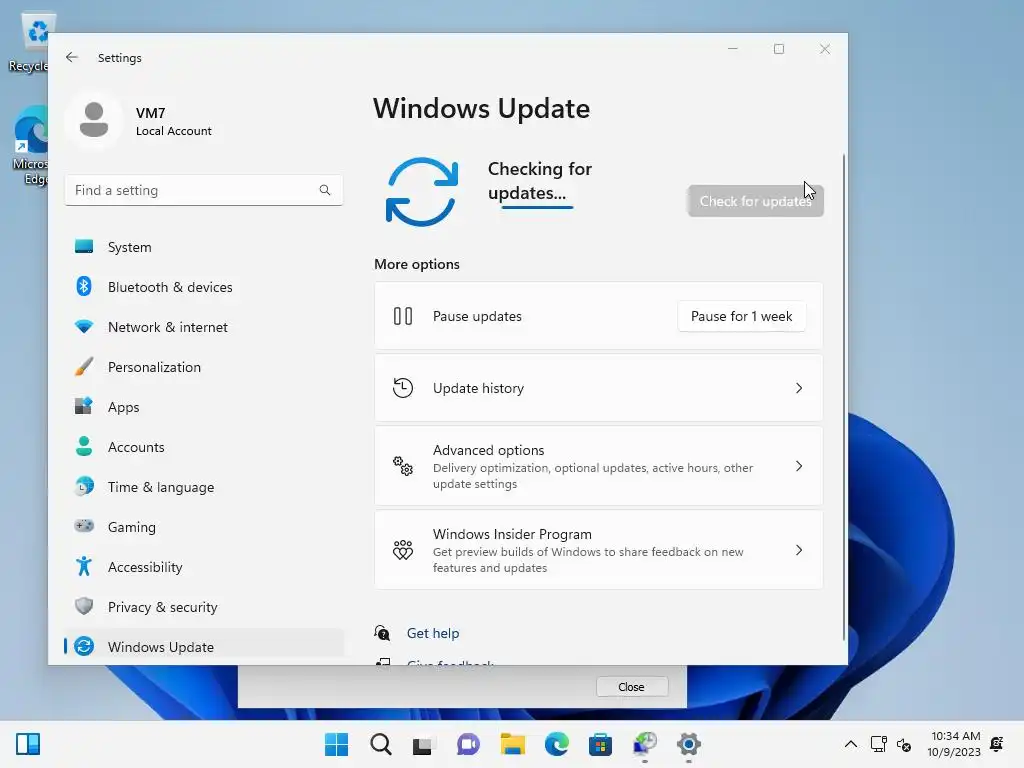Click the Settings gear taskbar icon

(x=688, y=744)
